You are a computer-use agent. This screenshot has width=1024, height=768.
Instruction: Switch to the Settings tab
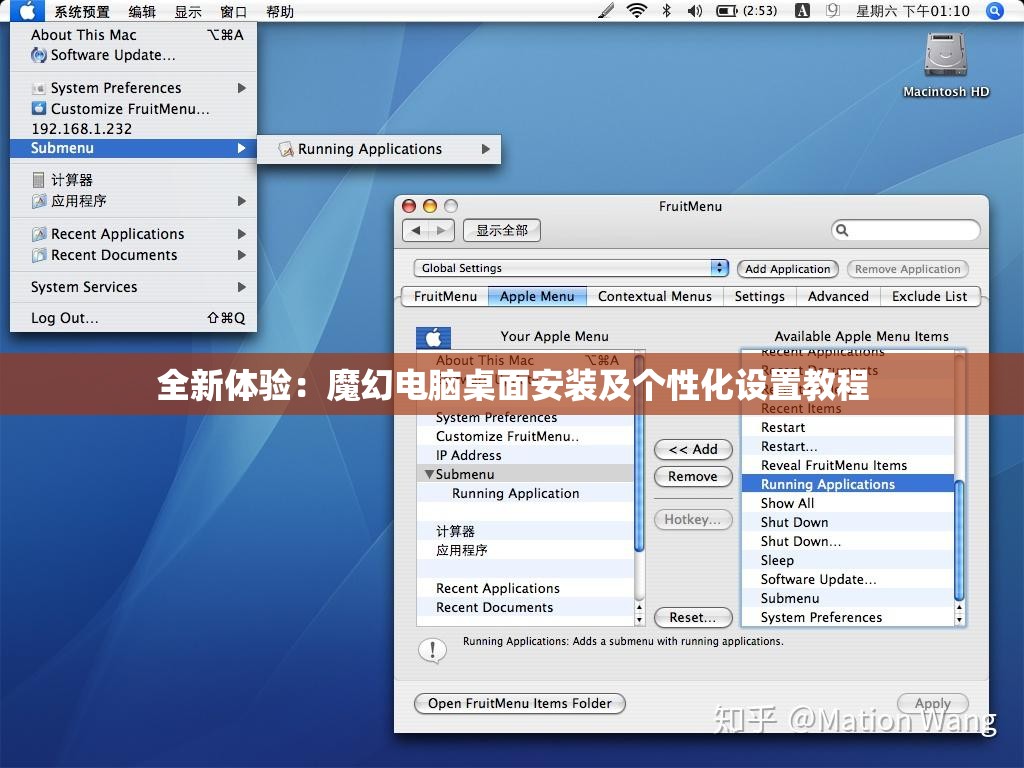(760, 296)
